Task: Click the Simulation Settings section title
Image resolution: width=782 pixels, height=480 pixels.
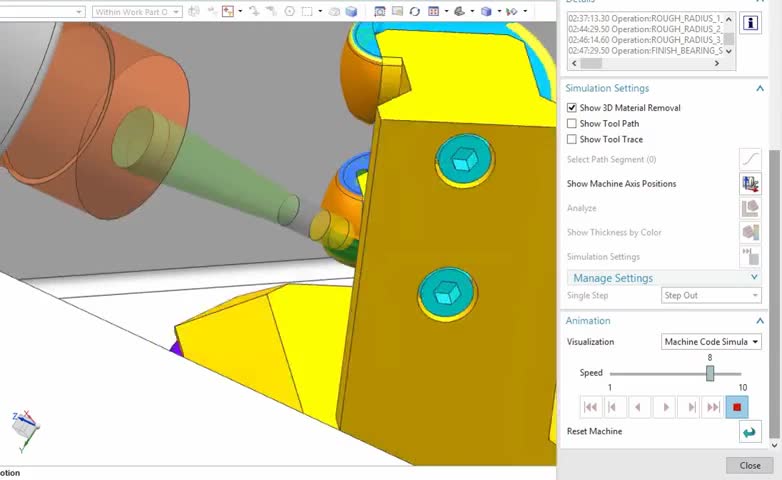Action: tap(607, 88)
